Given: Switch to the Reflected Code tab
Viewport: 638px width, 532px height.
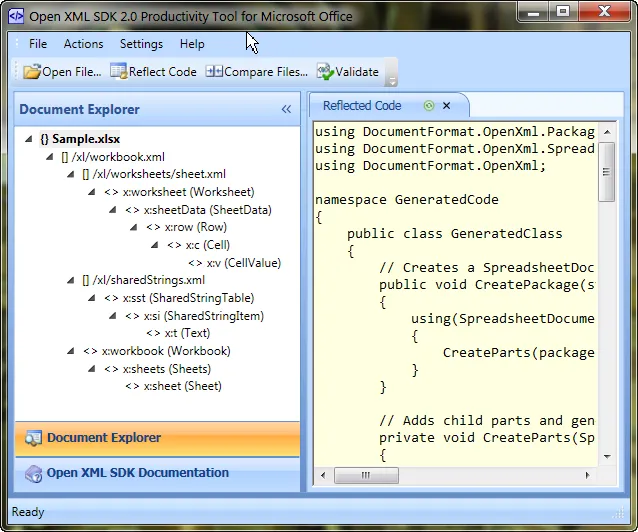Looking at the screenshot, I should pos(362,106).
